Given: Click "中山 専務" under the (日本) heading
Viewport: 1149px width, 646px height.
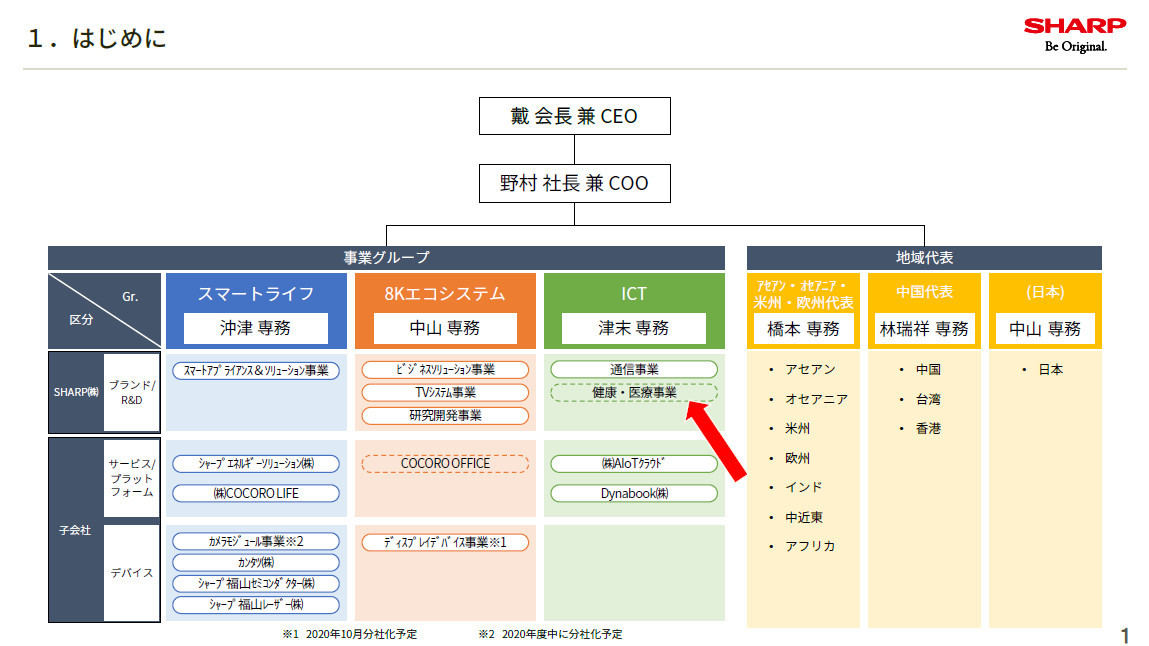Looking at the screenshot, I should click(x=1045, y=329).
